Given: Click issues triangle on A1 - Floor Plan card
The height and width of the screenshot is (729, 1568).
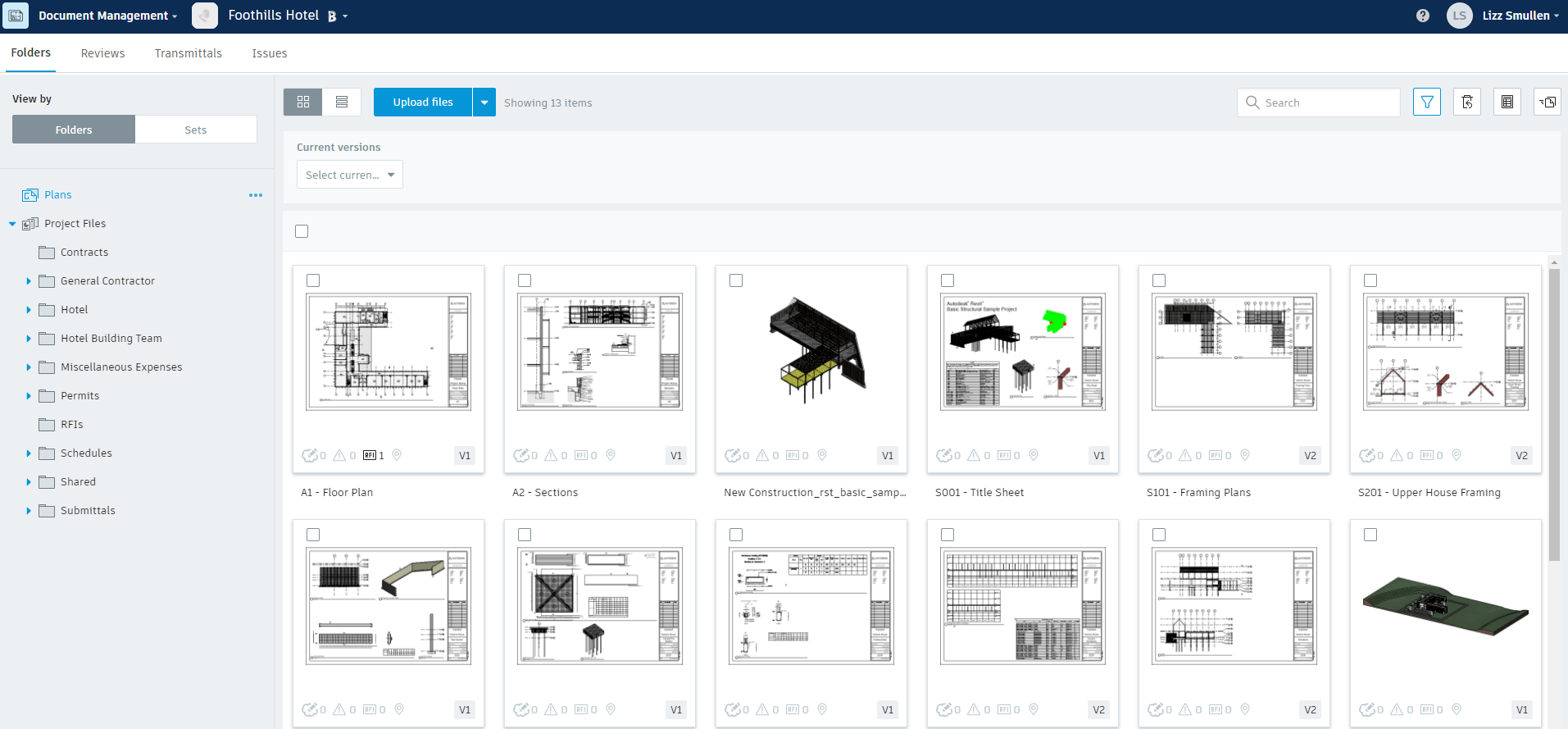Looking at the screenshot, I should [339, 455].
